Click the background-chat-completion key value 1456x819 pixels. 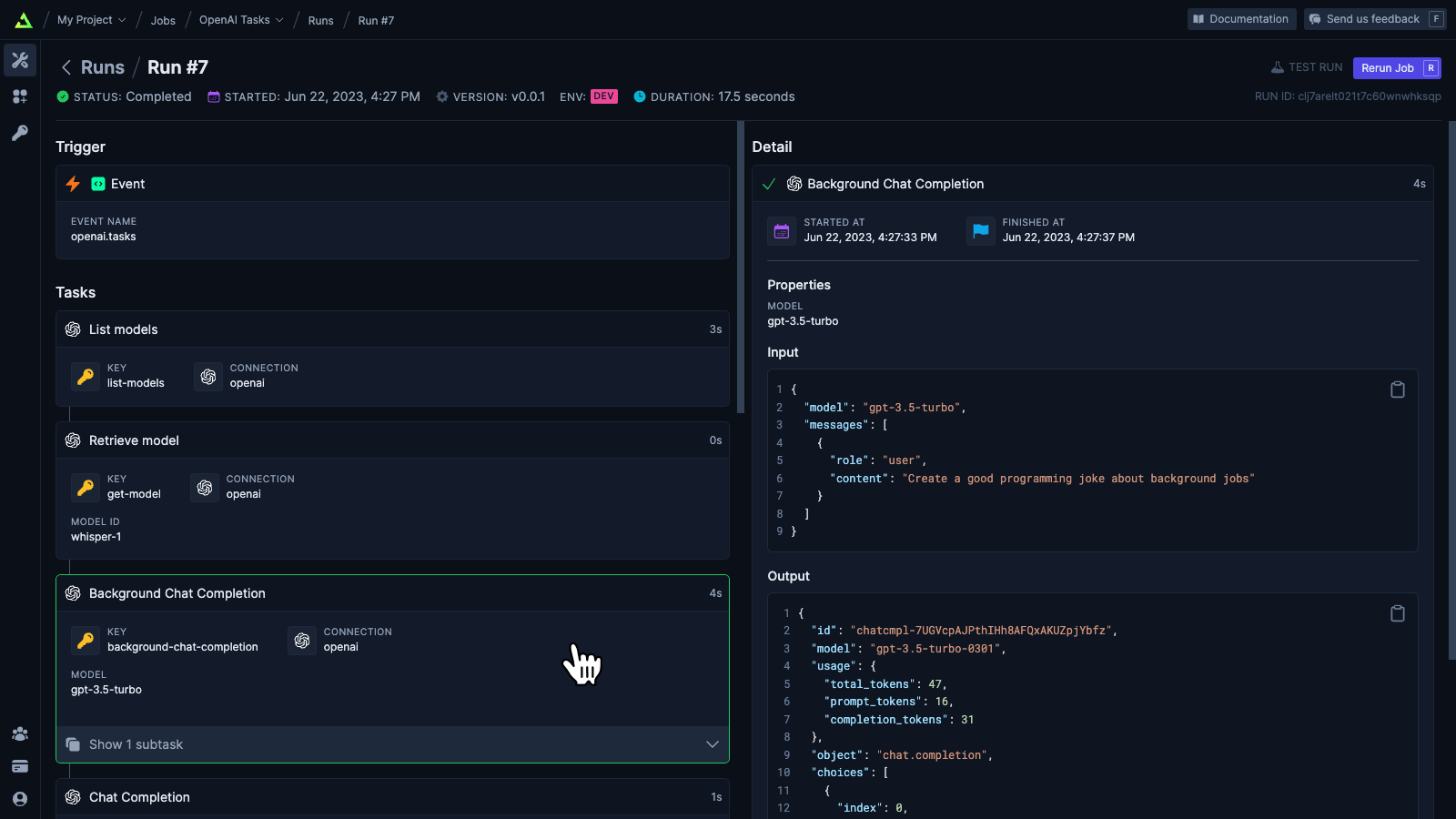(183, 647)
